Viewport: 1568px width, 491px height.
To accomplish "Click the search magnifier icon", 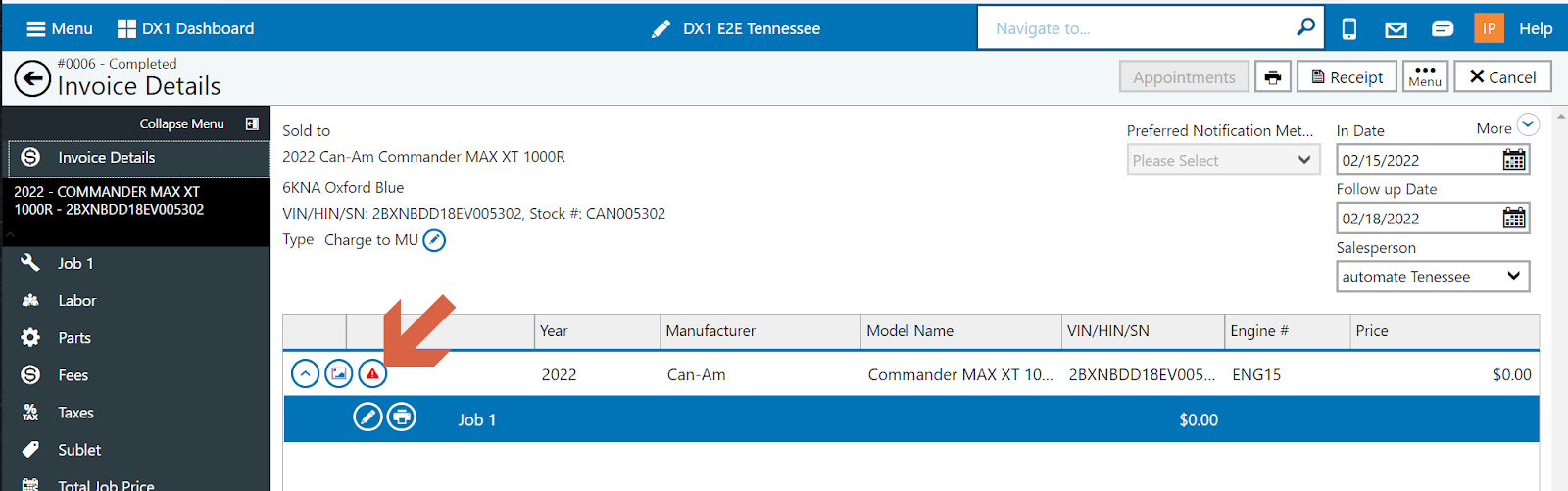I will tap(1305, 27).
